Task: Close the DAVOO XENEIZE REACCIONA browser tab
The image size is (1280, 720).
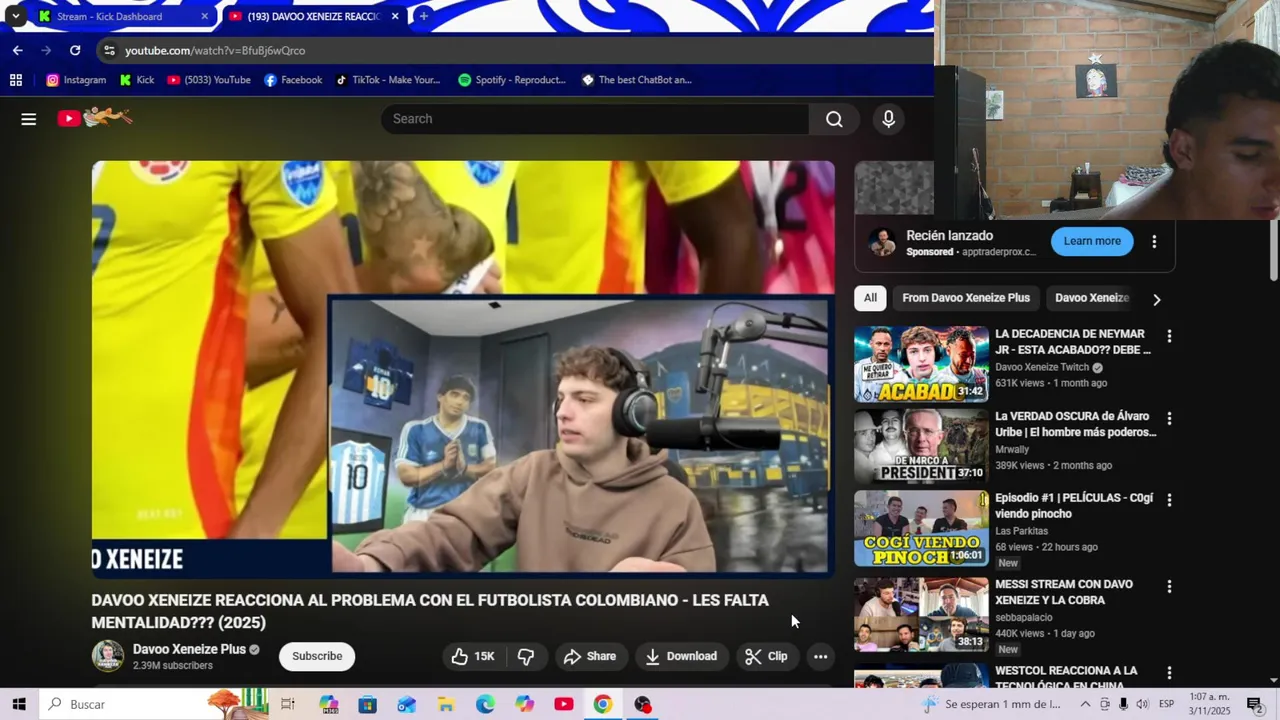Action: 395,17
